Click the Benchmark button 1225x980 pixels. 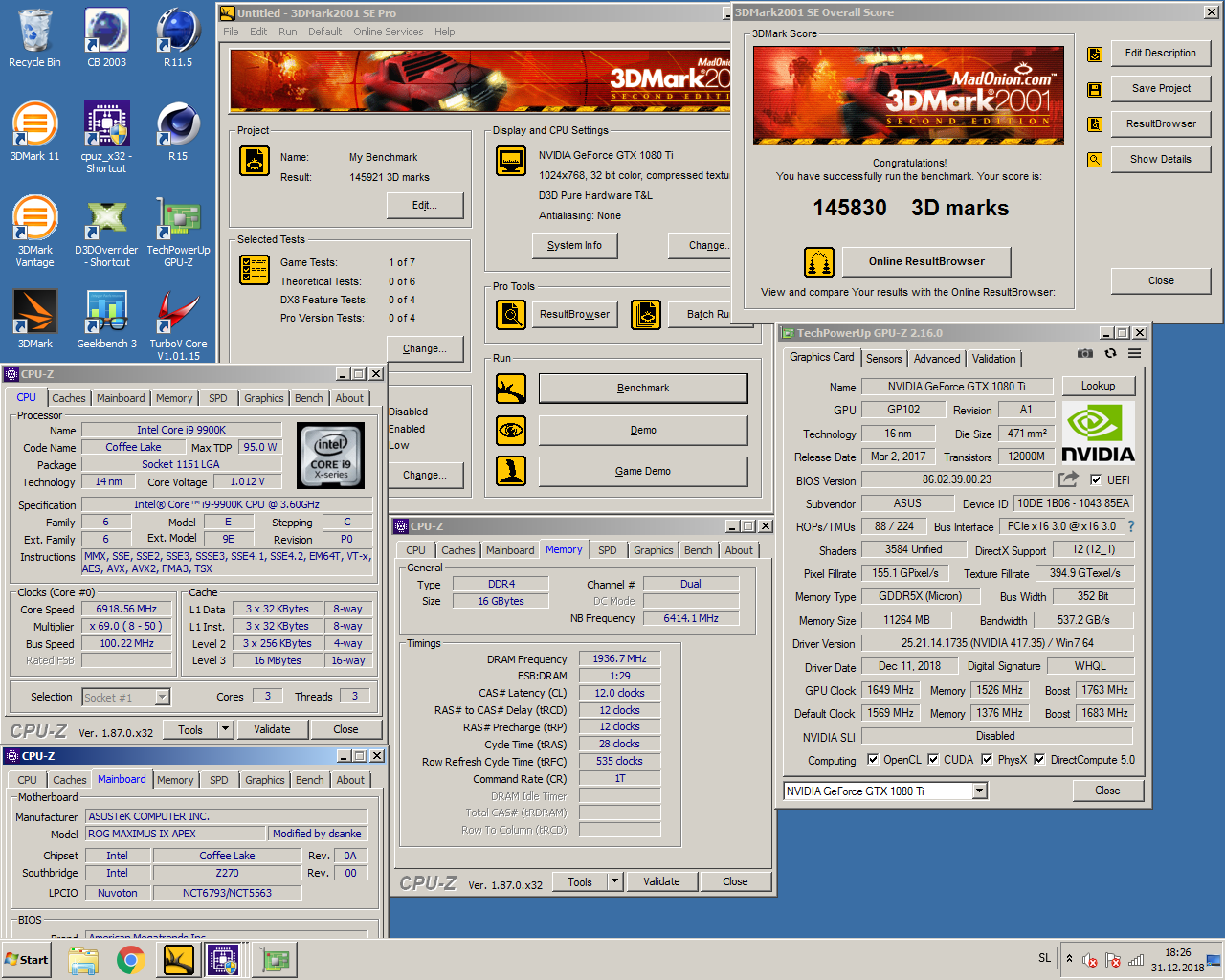click(x=643, y=388)
